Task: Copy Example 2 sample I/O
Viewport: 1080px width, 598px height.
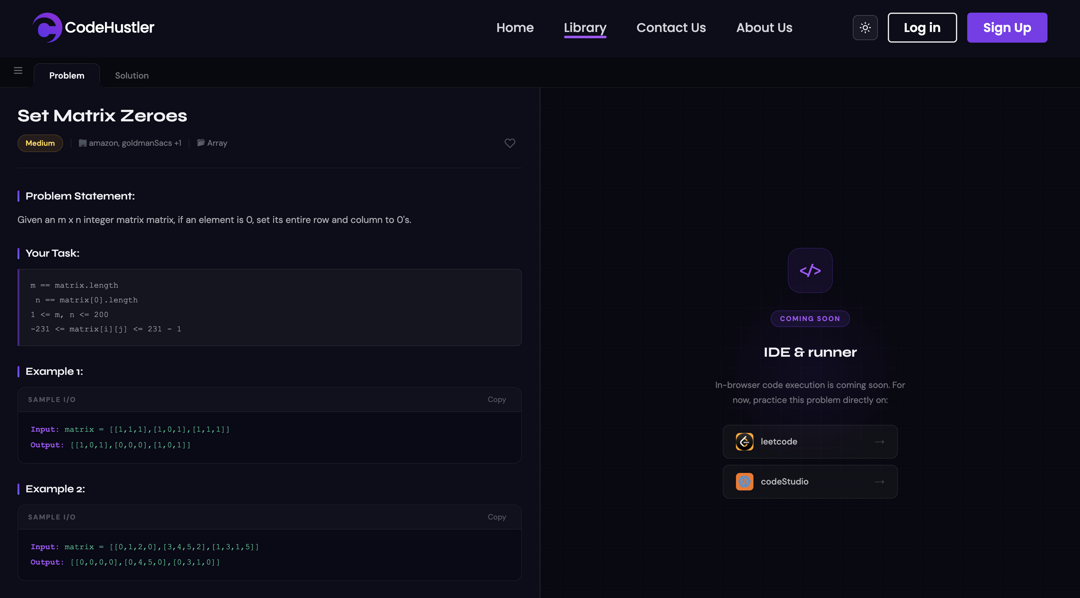Action: click(497, 517)
